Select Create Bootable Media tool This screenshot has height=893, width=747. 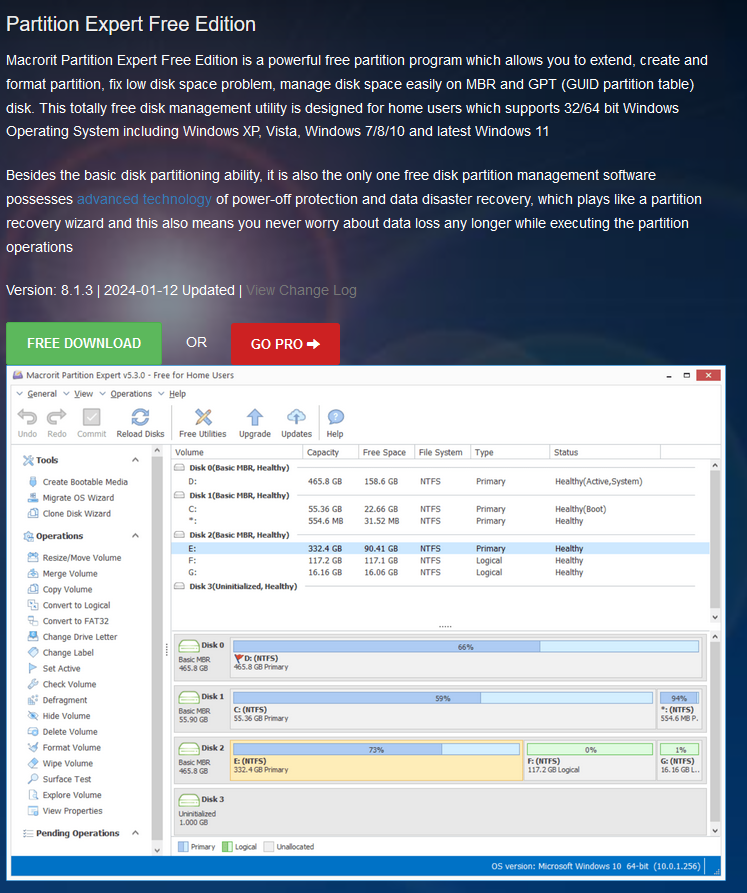click(78, 482)
